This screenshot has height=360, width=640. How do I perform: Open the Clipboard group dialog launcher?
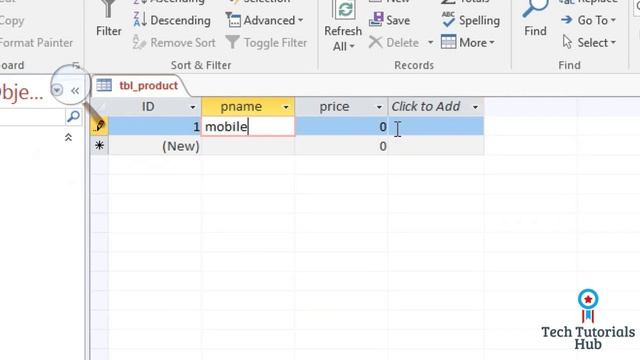pyautogui.click(x=76, y=65)
